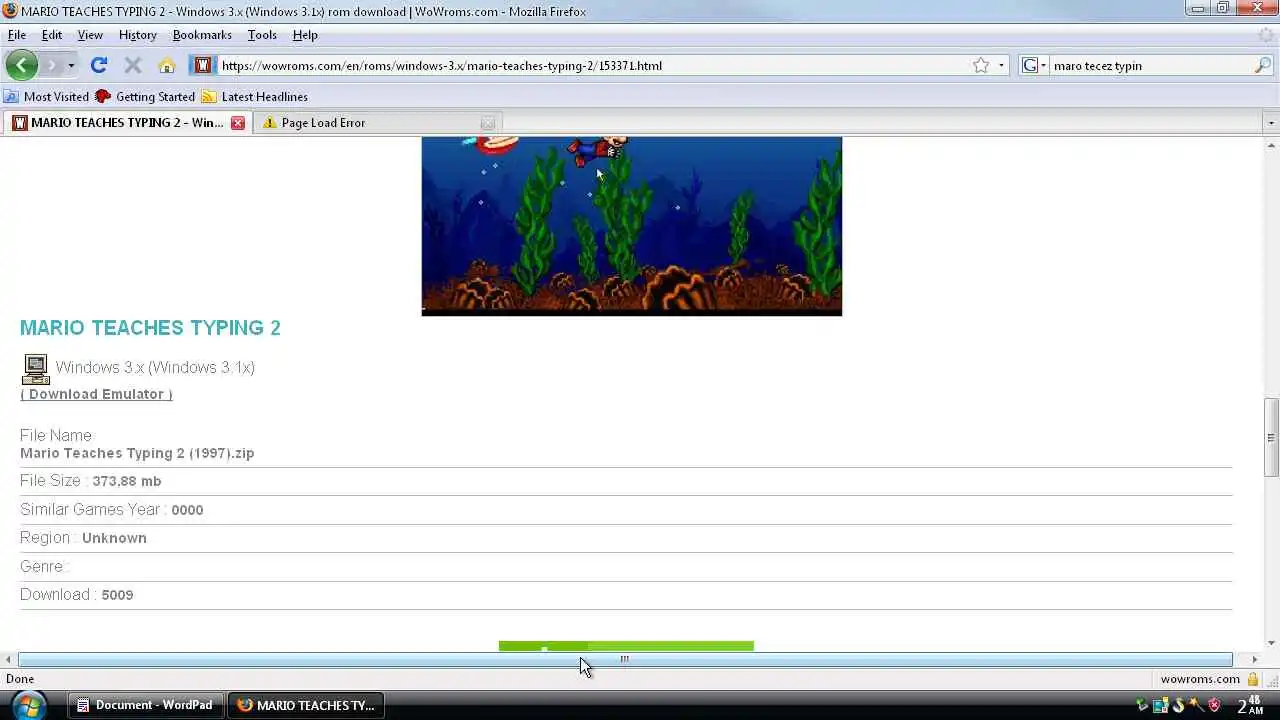Click the vertical scrollbar thumb
This screenshot has height=720, width=1280.
[1271, 437]
